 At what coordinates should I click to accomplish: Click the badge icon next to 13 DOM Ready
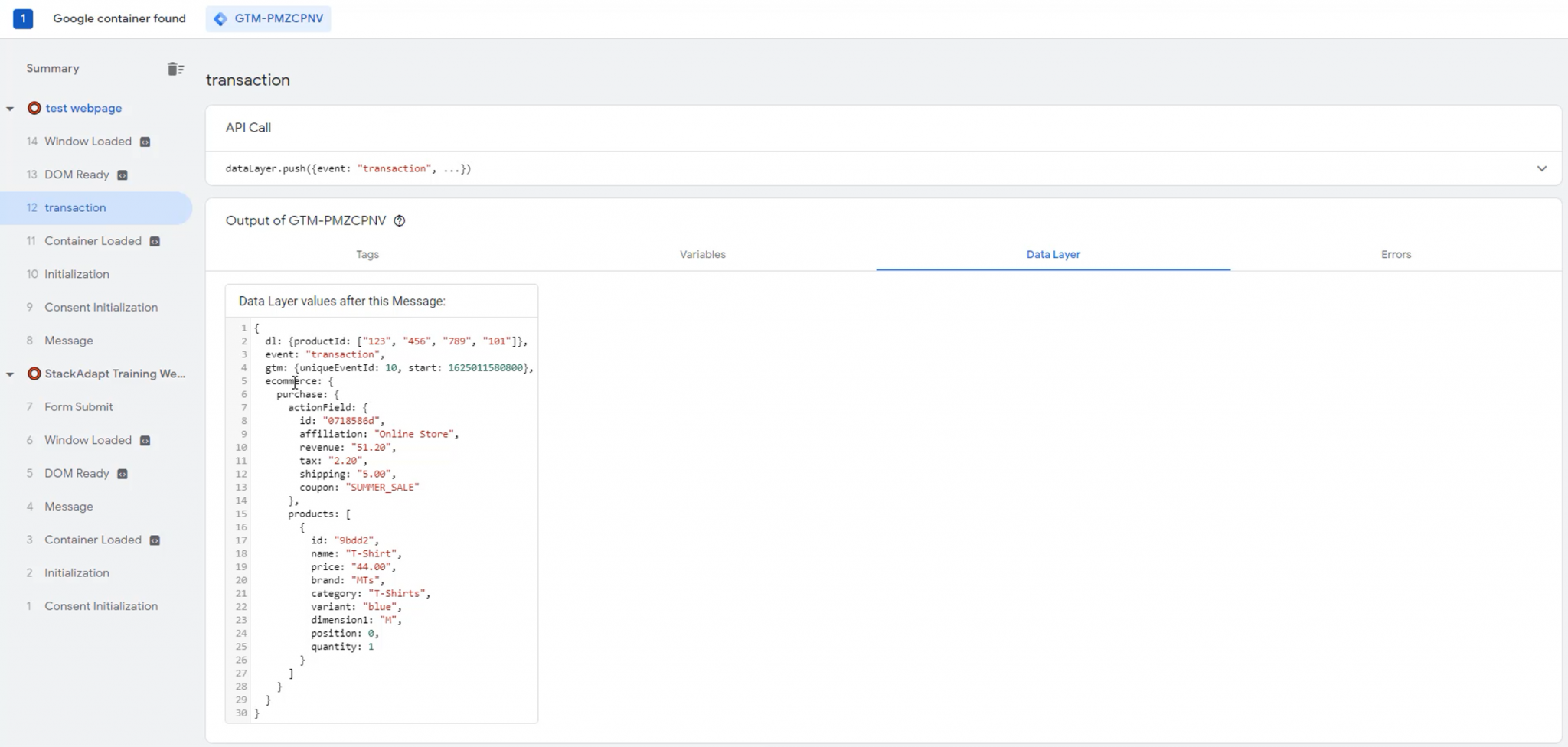click(x=122, y=175)
